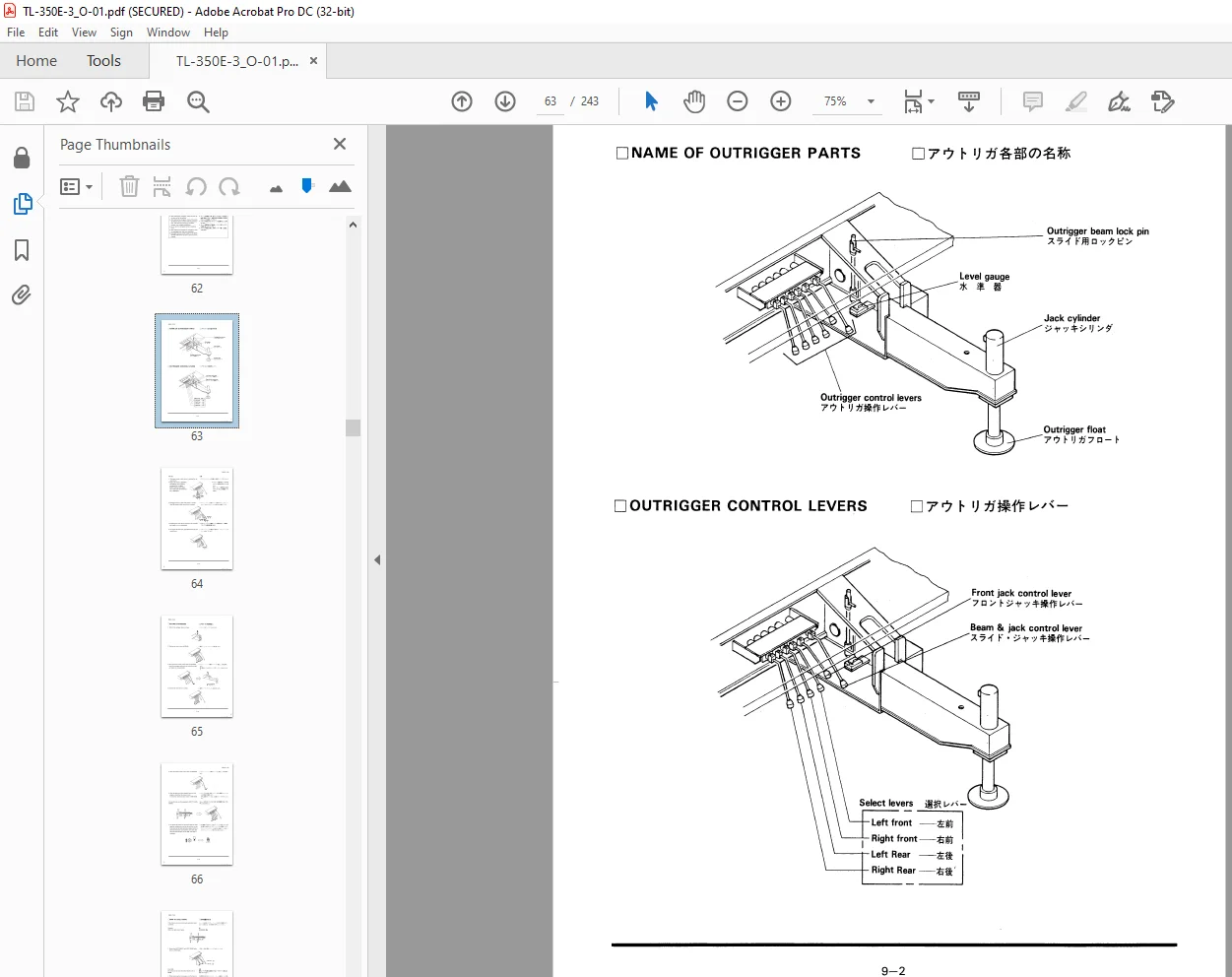The image size is (1232, 977).
Task: Select the page 63 thumbnail
Action: pyautogui.click(x=197, y=370)
